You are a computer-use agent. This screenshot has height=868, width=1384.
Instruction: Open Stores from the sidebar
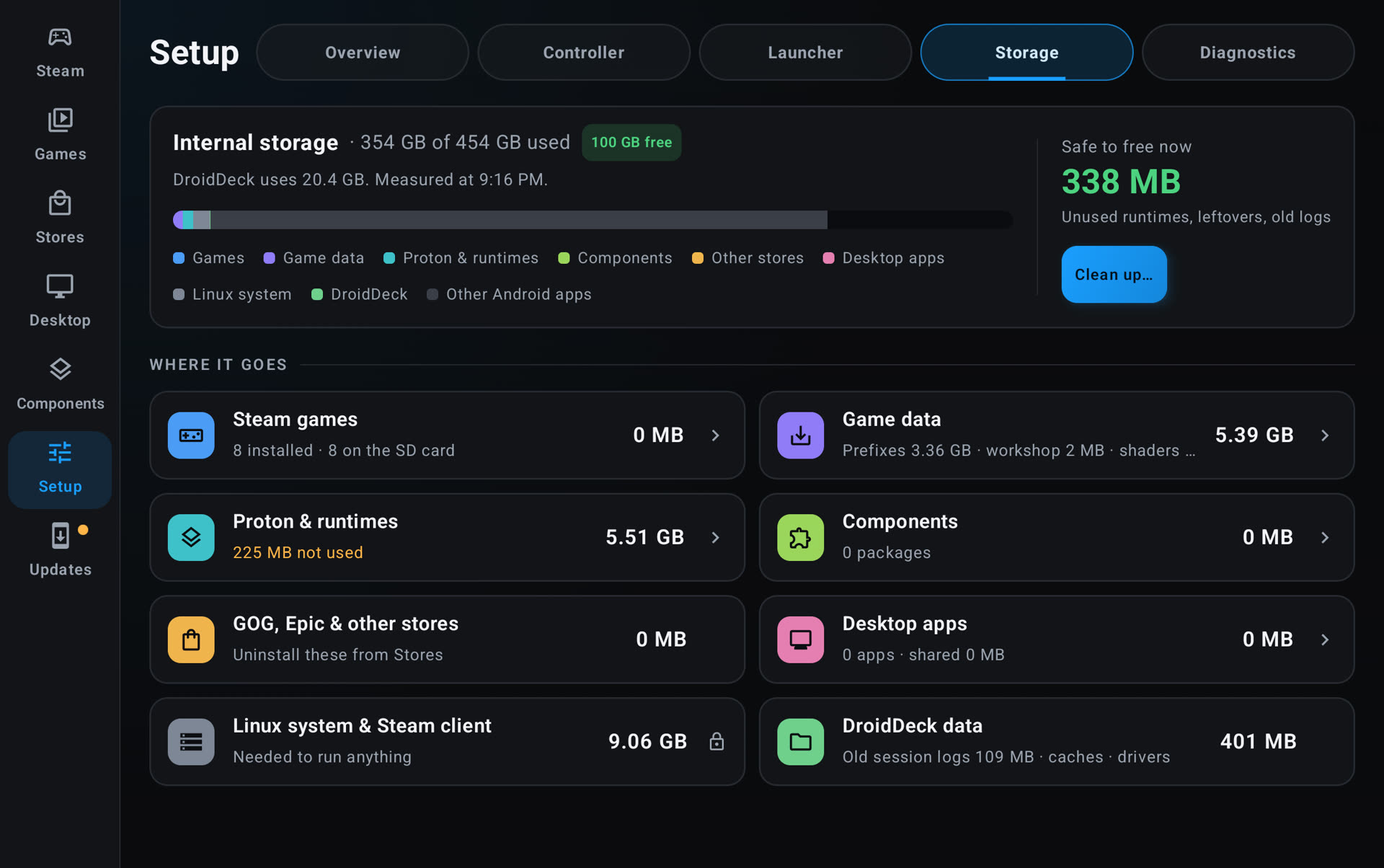[60, 218]
